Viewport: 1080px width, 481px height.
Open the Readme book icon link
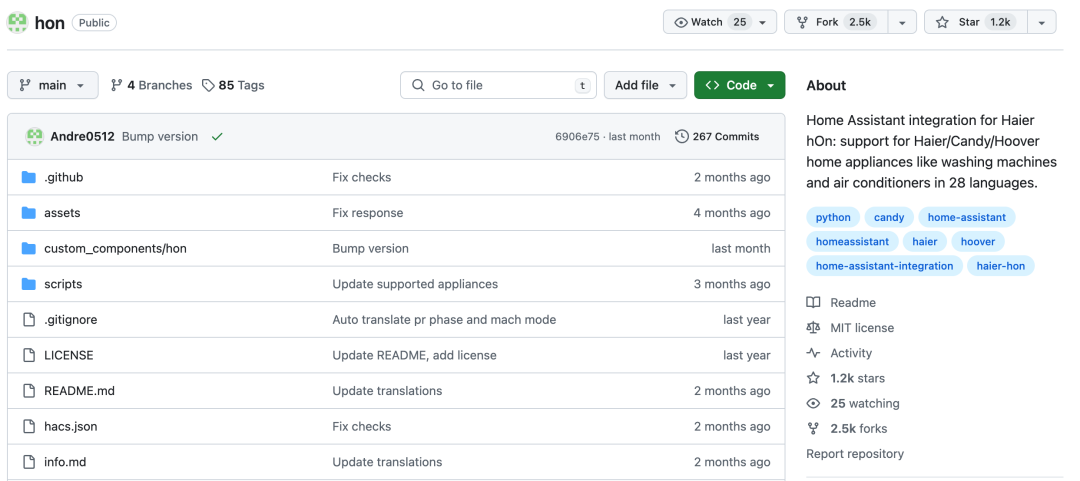tap(813, 303)
